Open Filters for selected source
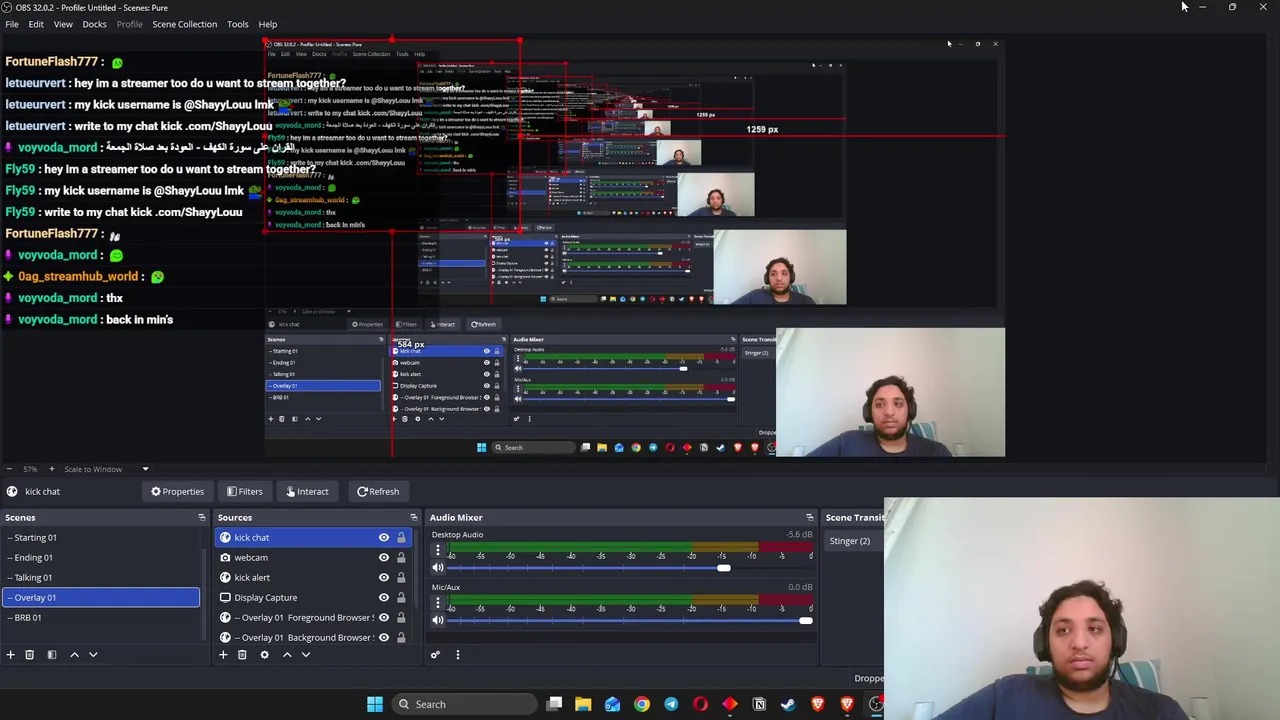This screenshot has height=720, width=1280. tap(245, 491)
